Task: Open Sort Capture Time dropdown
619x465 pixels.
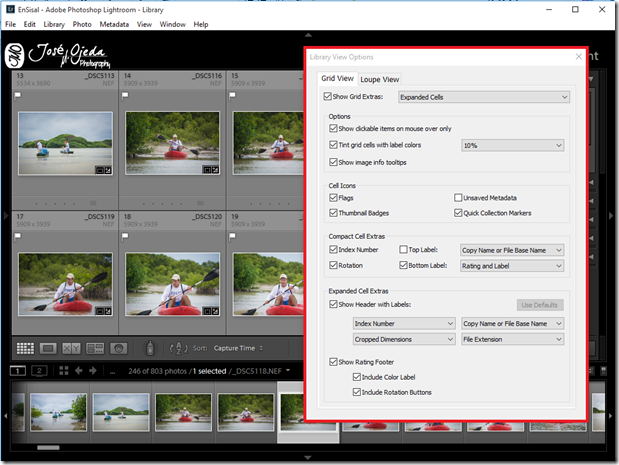Action: [238, 348]
